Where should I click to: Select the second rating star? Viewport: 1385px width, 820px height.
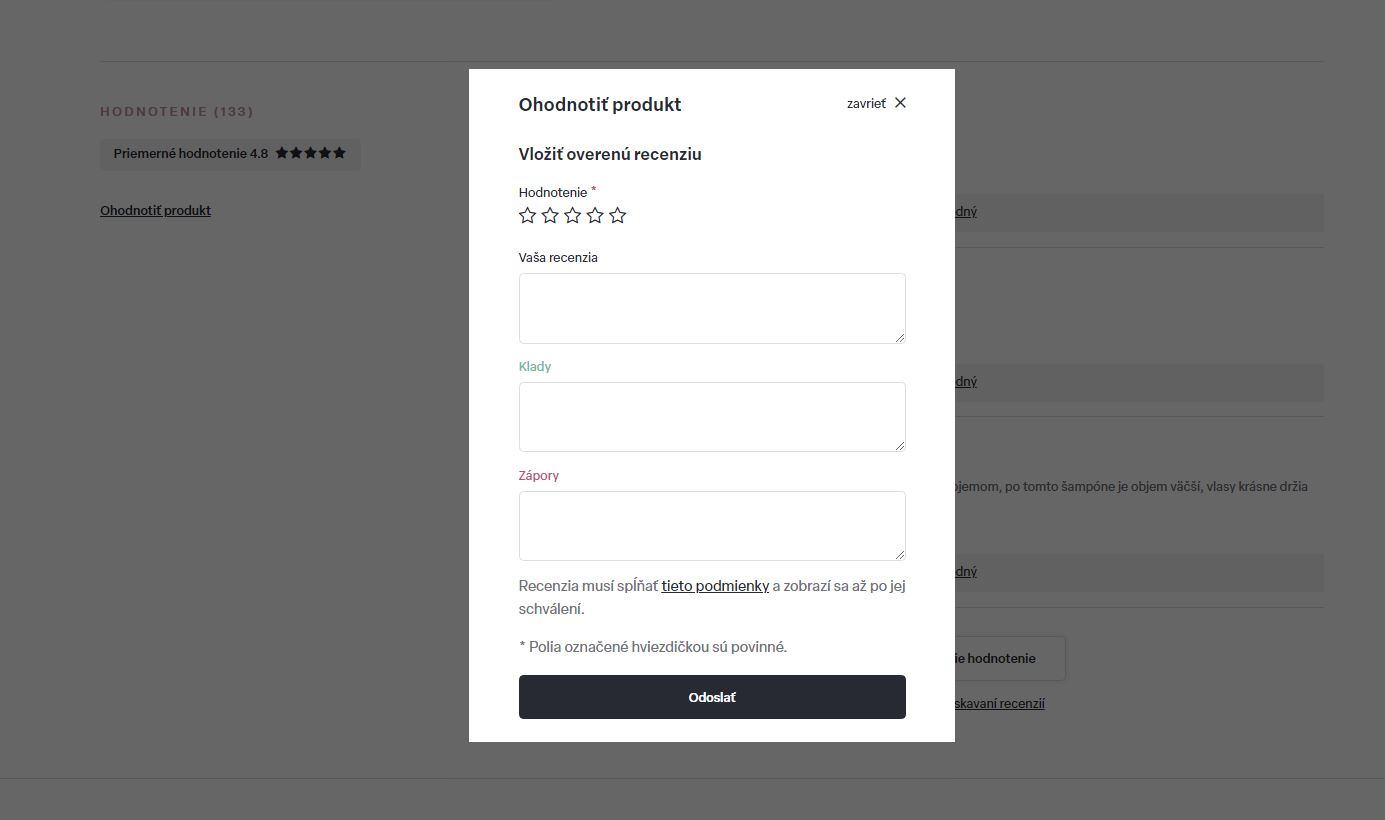pyautogui.click(x=550, y=215)
